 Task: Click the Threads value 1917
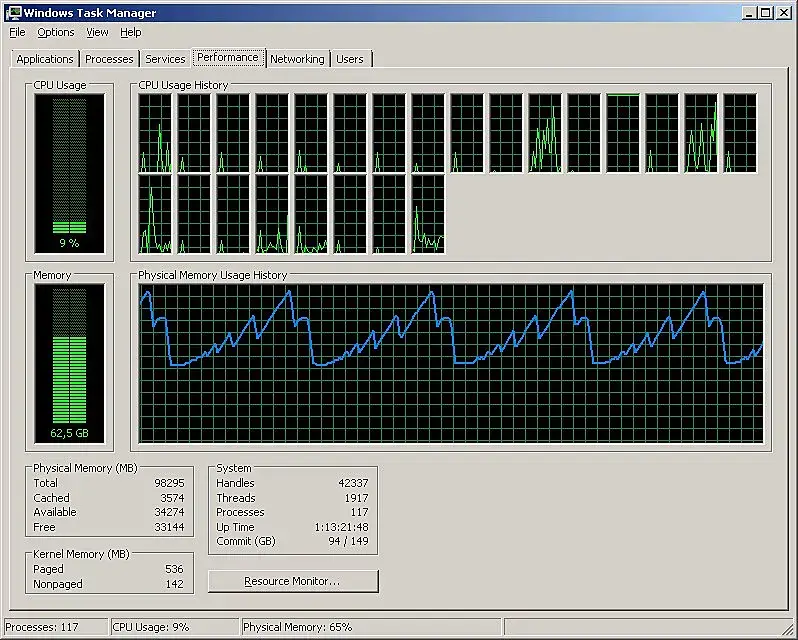pos(356,498)
